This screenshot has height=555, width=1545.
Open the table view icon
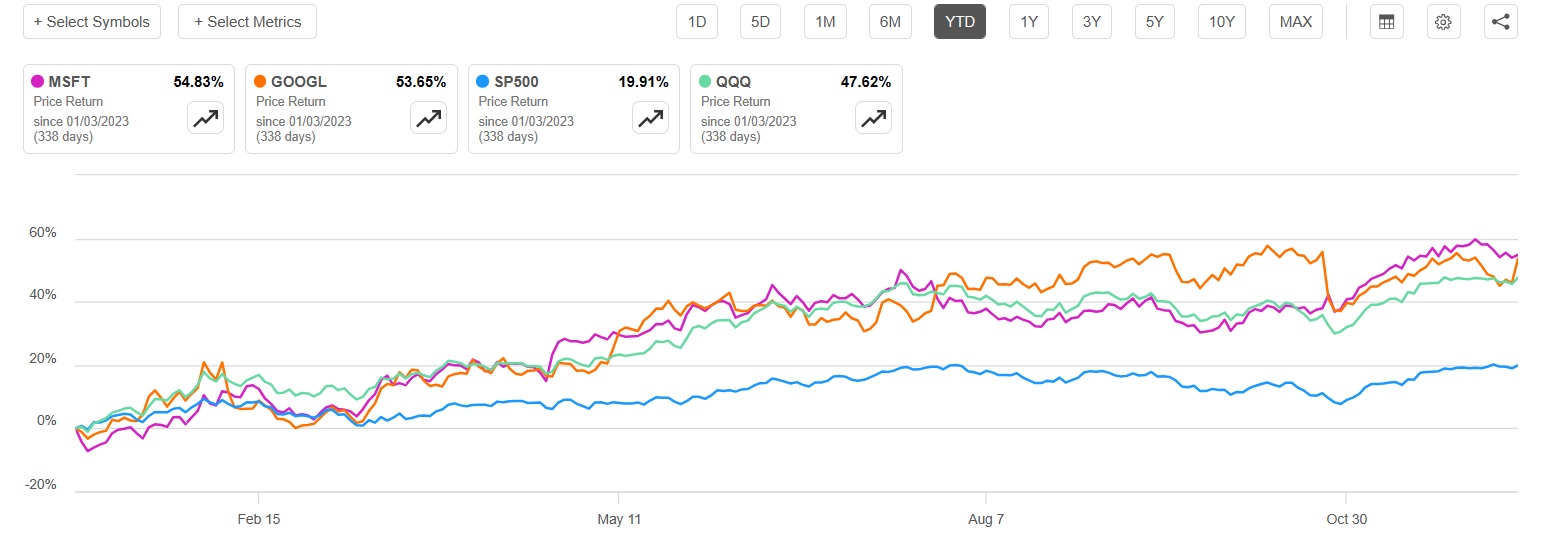pos(1386,22)
